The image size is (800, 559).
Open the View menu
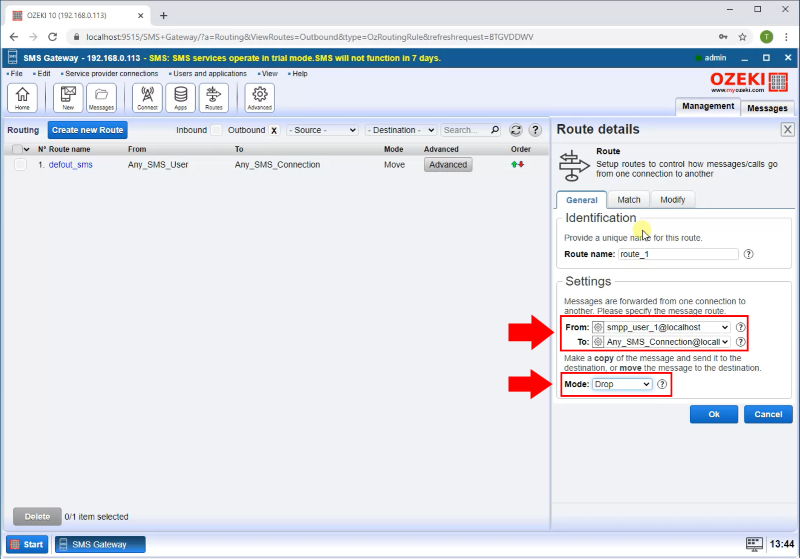point(269,73)
